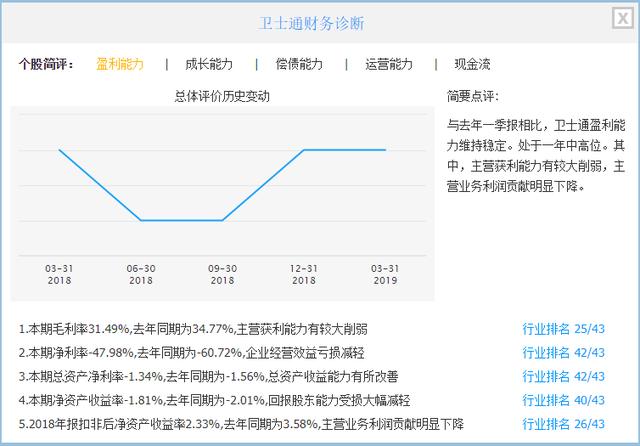Click 行业排名 40/43 link
The width and height of the screenshot is (640, 446).
563,400
